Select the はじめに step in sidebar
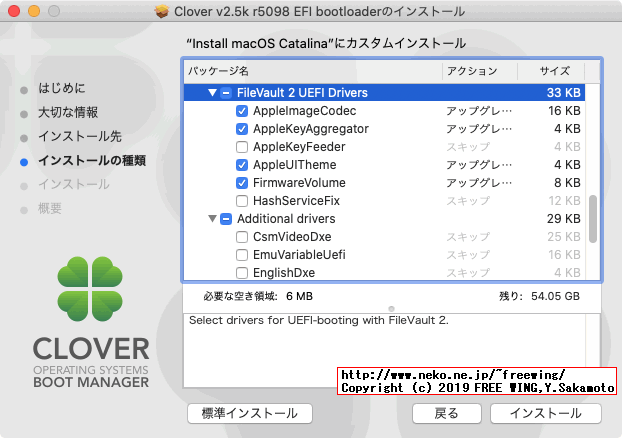This screenshot has width=622, height=438. (x=61, y=88)
